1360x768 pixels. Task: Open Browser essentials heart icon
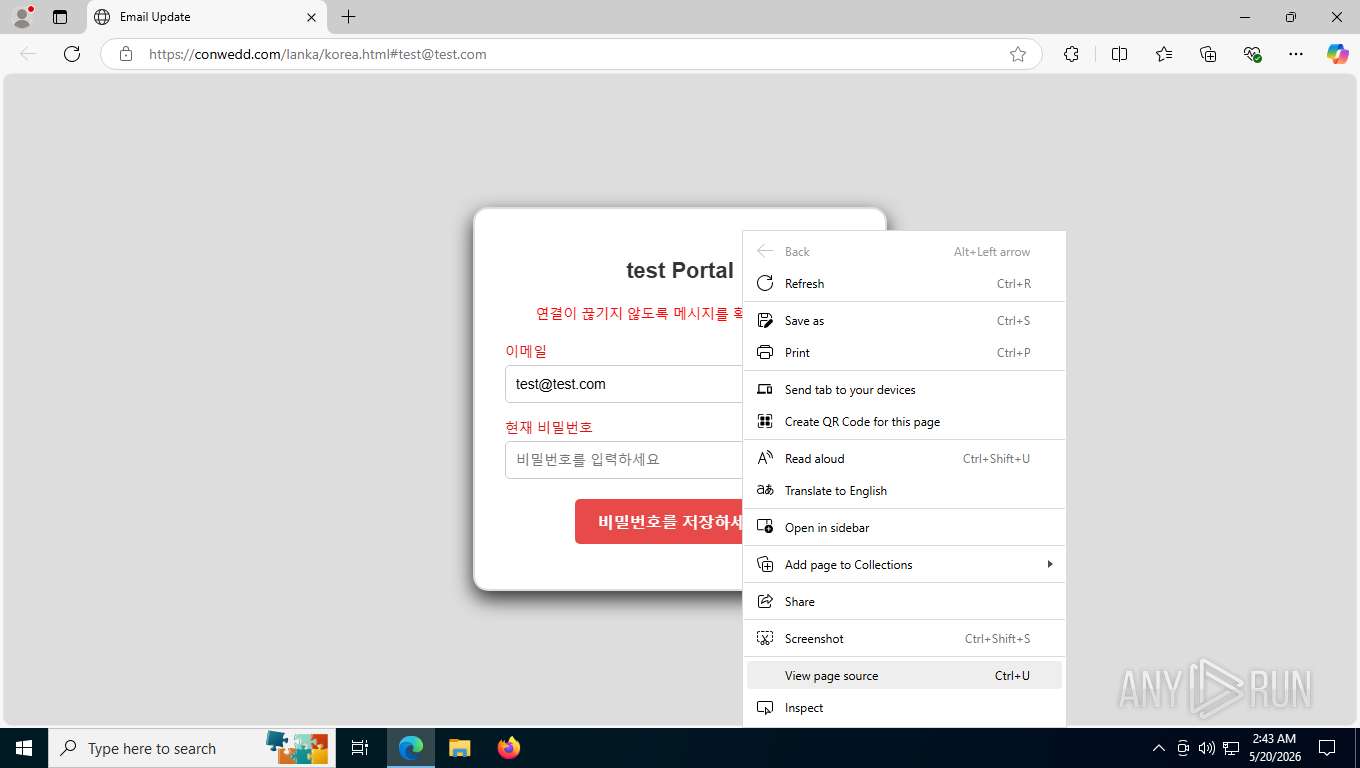pyautogui.click(x=1252, y=54)
